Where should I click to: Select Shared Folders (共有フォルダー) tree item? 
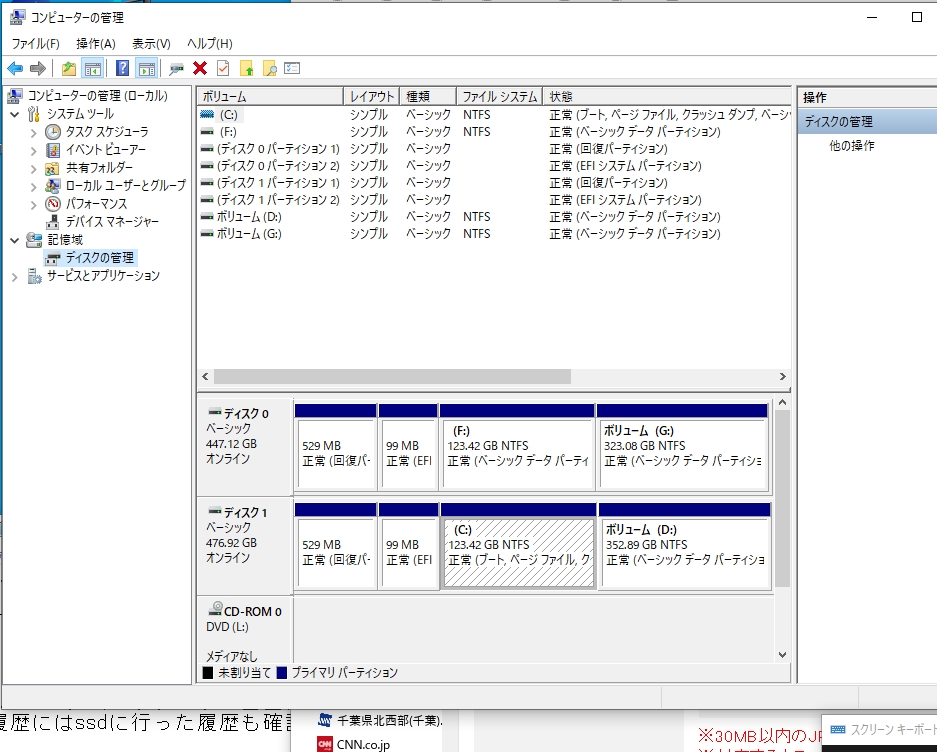click(x=99, y=167)
